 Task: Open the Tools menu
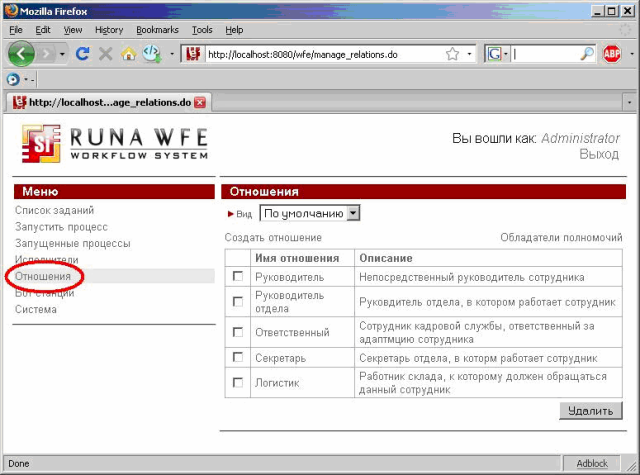[202, 30]
